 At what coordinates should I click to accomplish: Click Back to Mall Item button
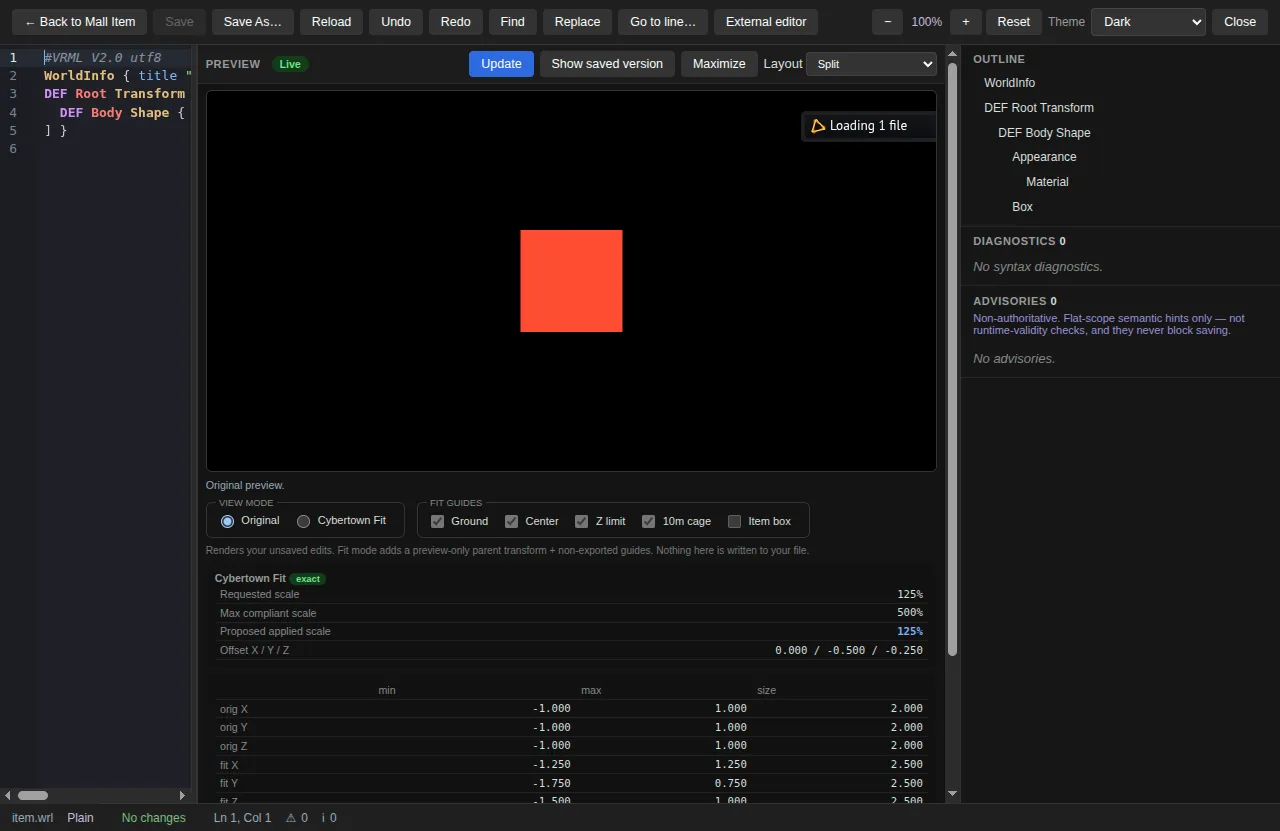(x=80, y=22)
